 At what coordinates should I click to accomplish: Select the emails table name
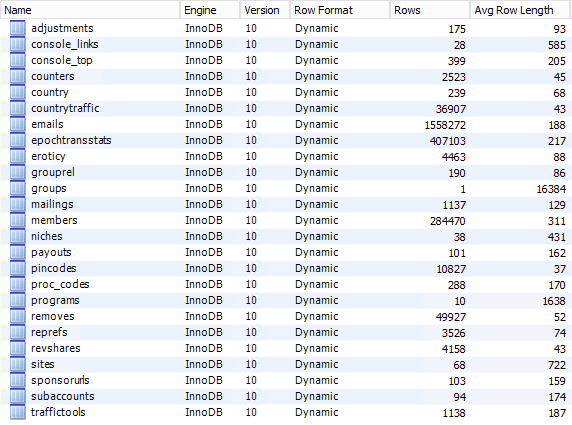coord(47,124)
